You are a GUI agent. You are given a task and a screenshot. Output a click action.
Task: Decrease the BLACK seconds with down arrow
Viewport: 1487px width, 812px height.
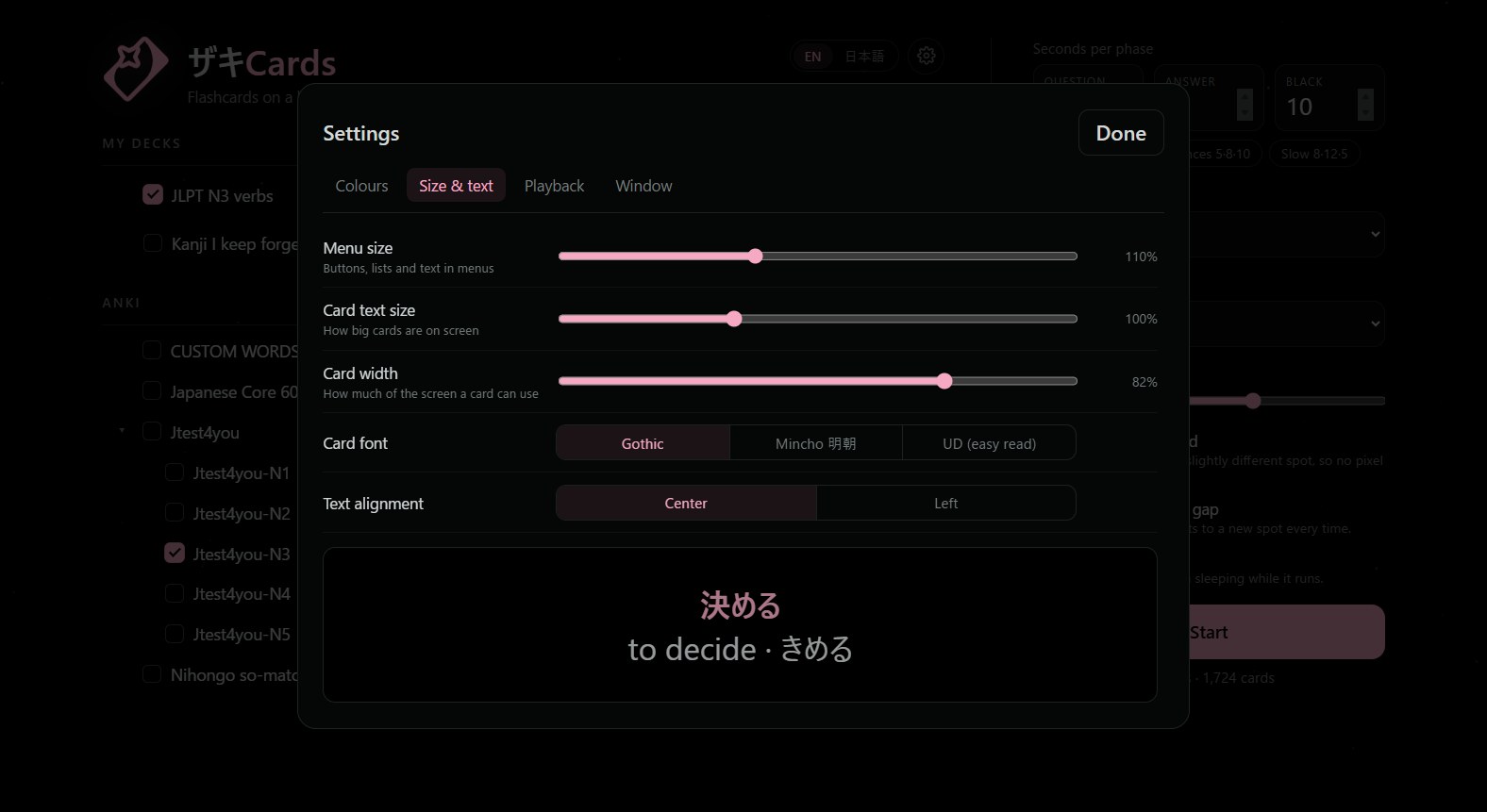point(1365,112)
